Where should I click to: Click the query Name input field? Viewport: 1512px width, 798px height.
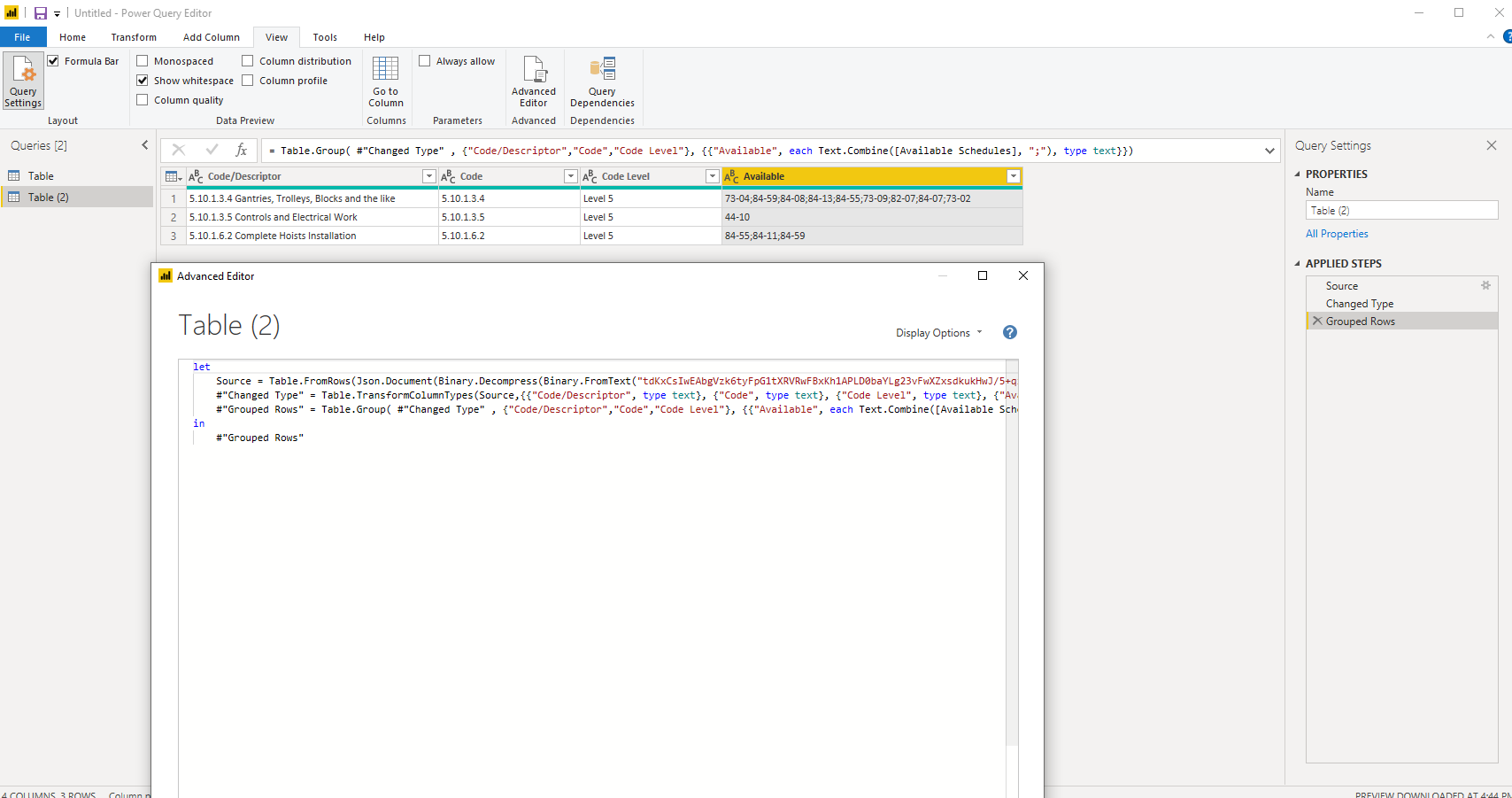(x=1401, y=210)
